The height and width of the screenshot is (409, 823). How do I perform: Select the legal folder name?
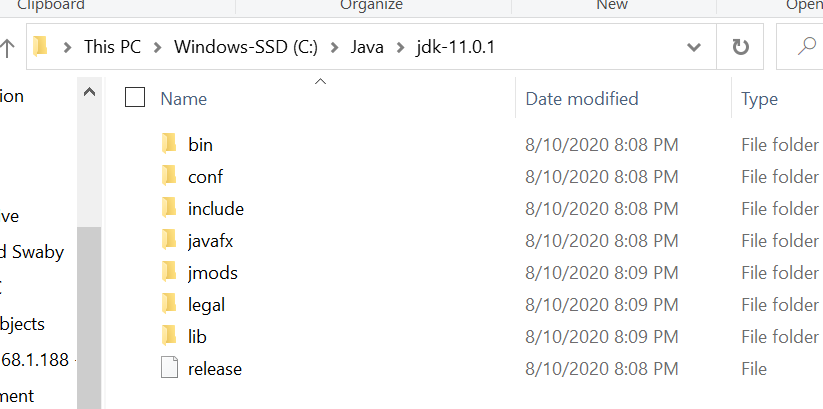click(206, 304)
